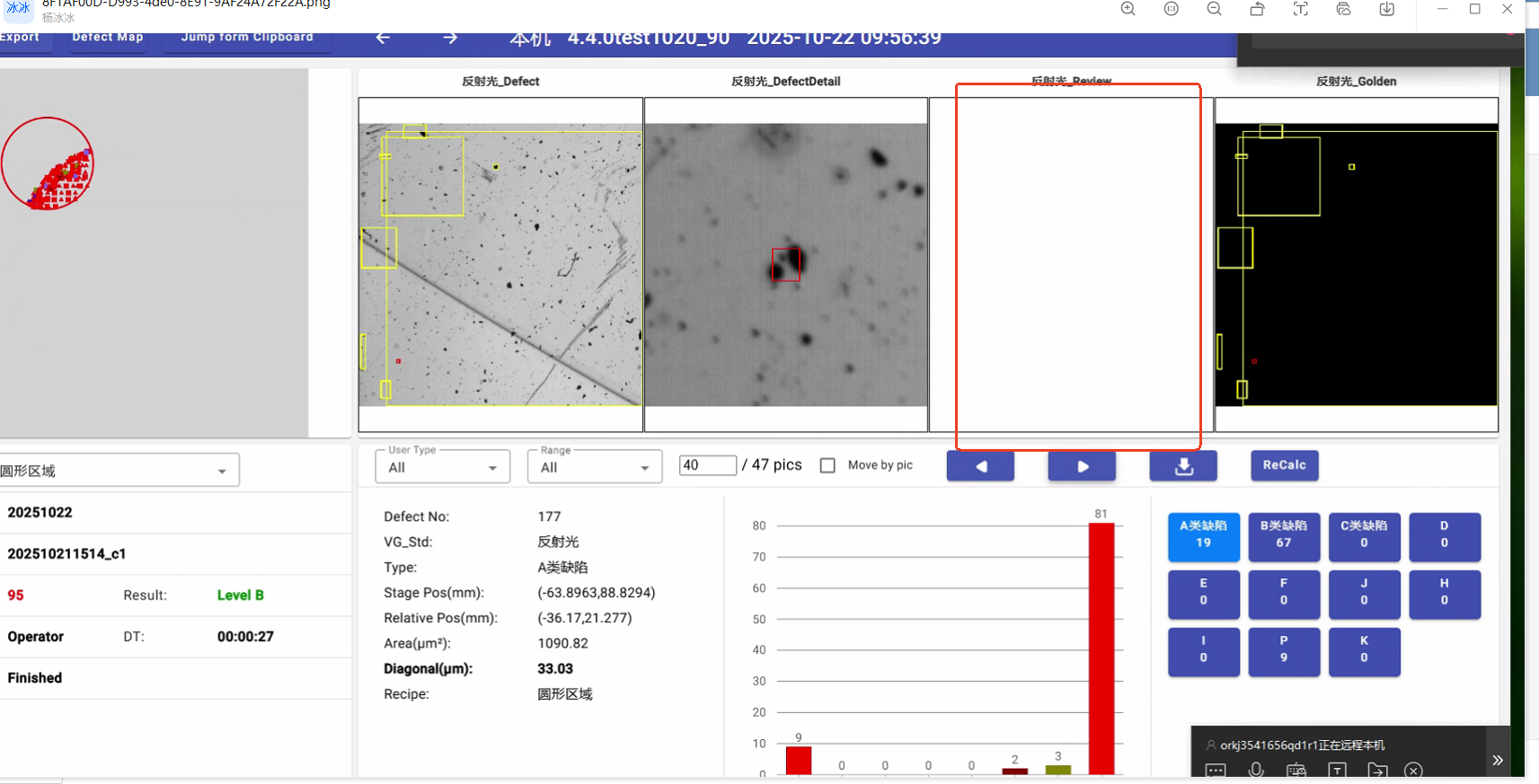
Task: Click the blue download images button
Action: [1183, 466]
